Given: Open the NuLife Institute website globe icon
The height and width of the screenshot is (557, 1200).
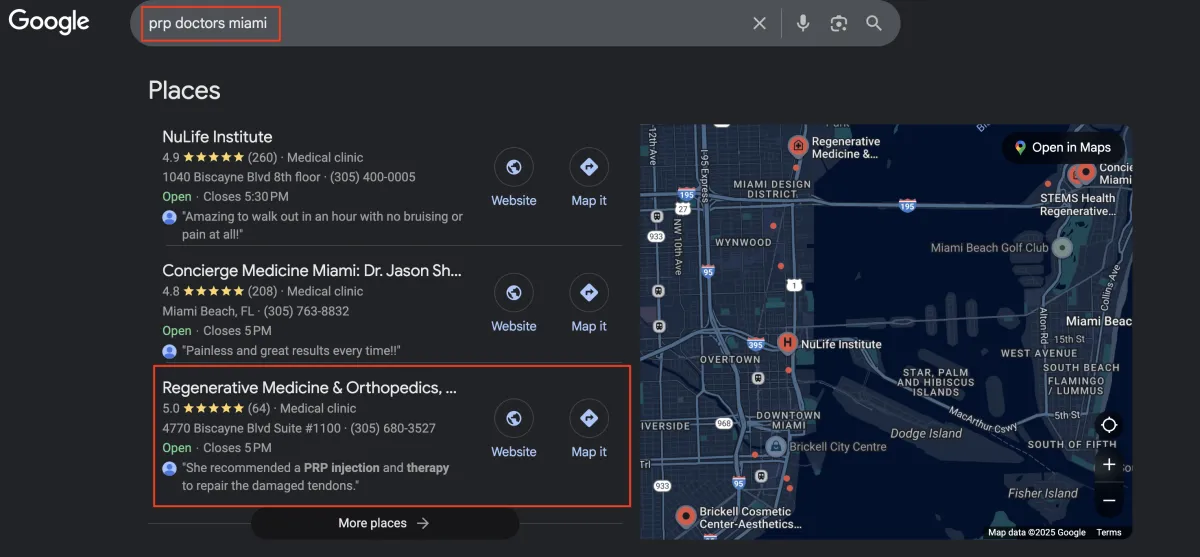Looking at the screenshot, I should tap(514, 167).
